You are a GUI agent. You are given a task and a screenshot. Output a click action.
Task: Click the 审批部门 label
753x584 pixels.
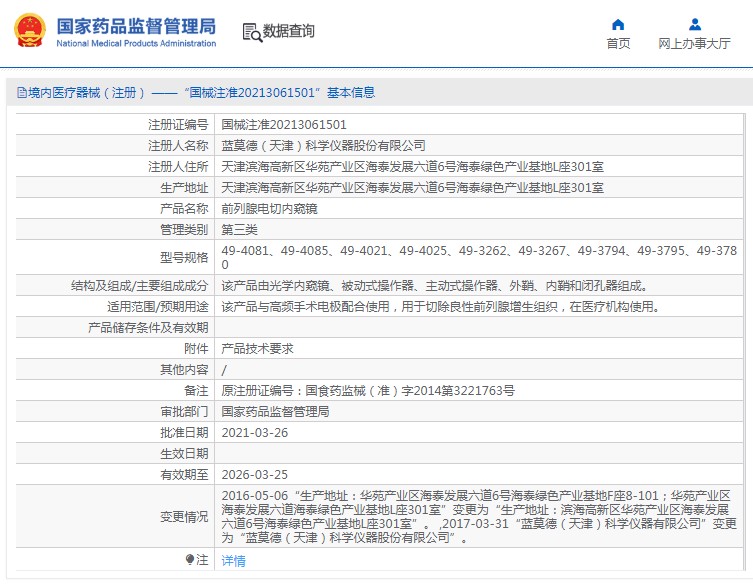point(184,412)
